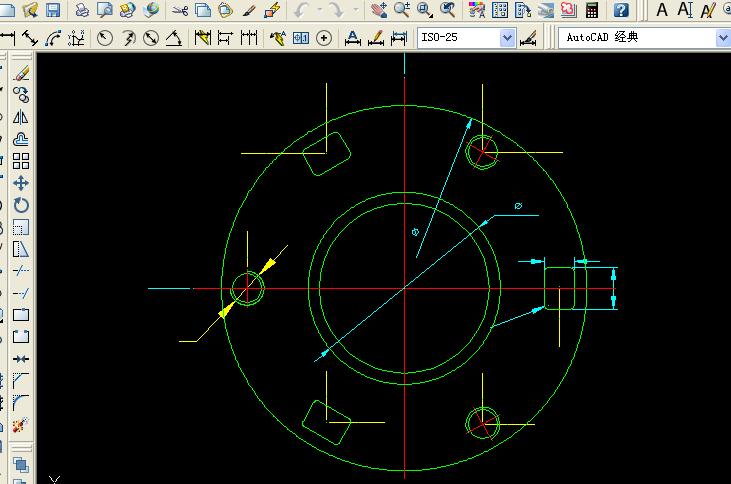Select the Array tool
The width and height of the screenshot is (731, 484).
(x=21, y=161)
